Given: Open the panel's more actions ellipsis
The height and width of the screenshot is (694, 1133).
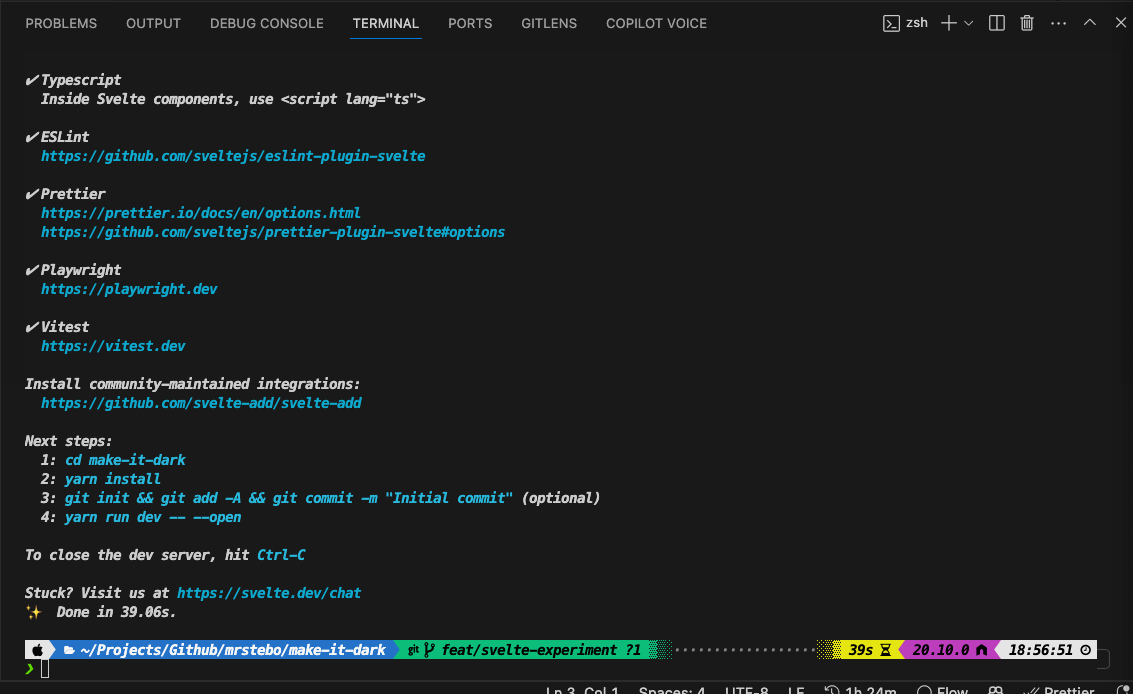Looking at the screenshot, I should pos(1059,23).
